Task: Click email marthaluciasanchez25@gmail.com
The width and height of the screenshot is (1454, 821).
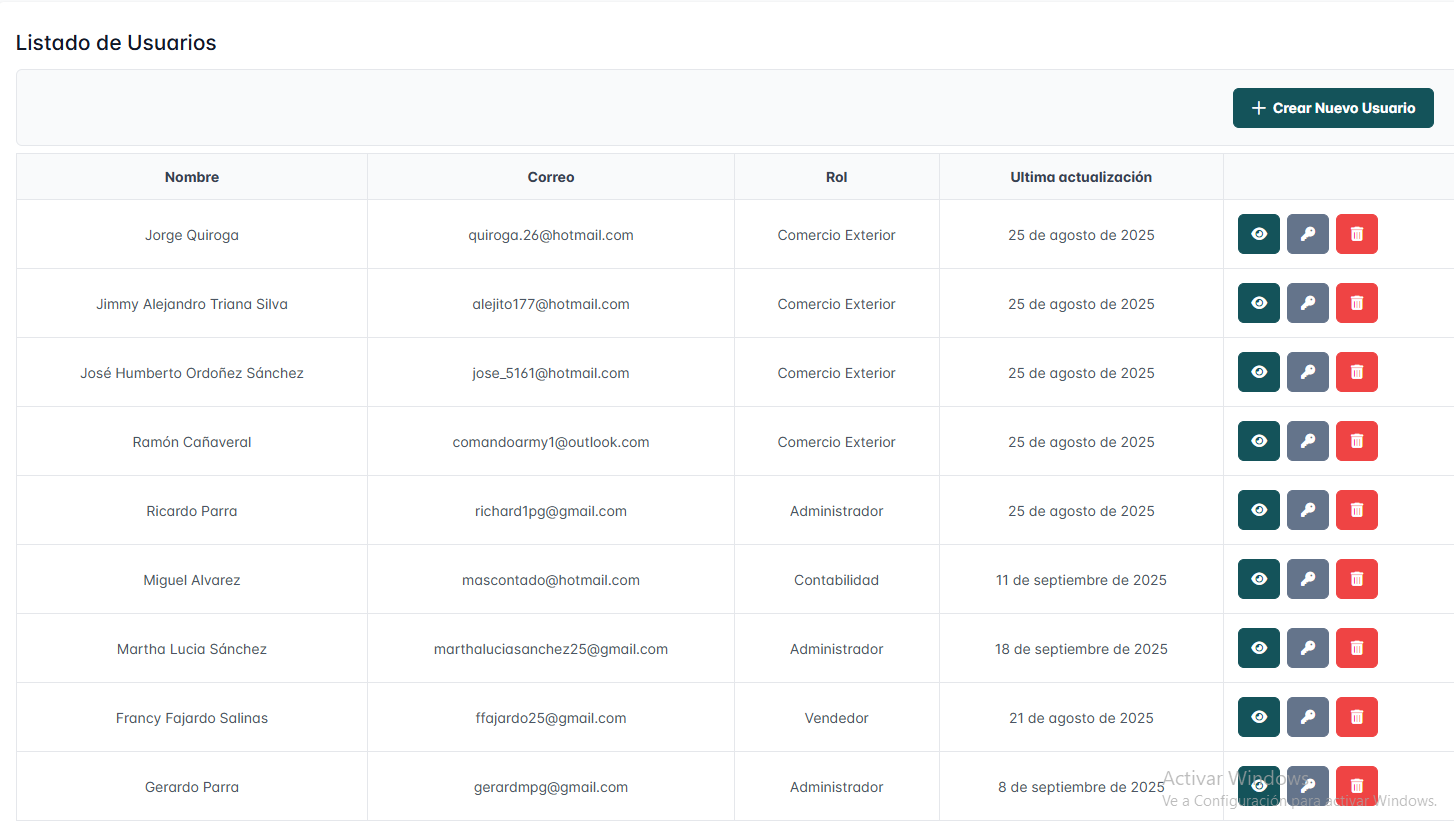Action: click(x=551, y=649)
